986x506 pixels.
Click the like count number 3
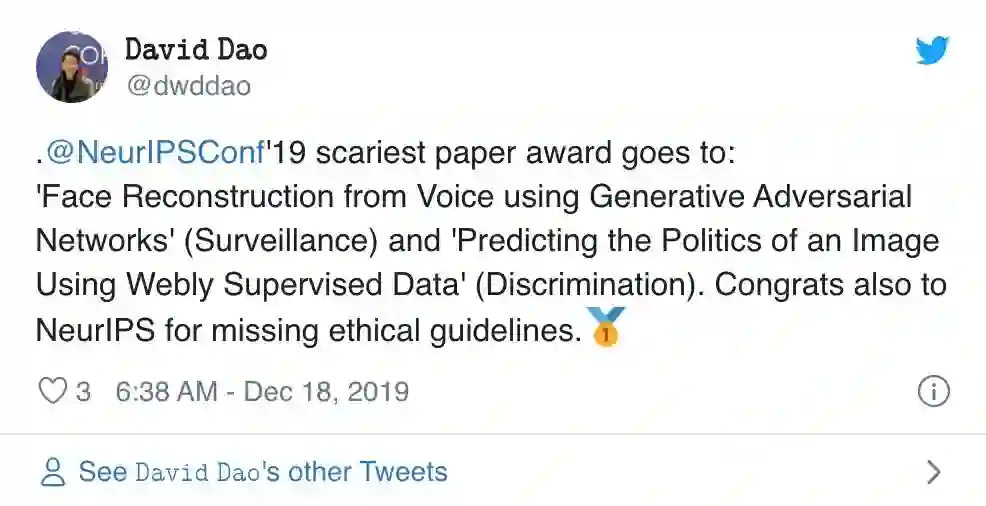click(83, 390)
